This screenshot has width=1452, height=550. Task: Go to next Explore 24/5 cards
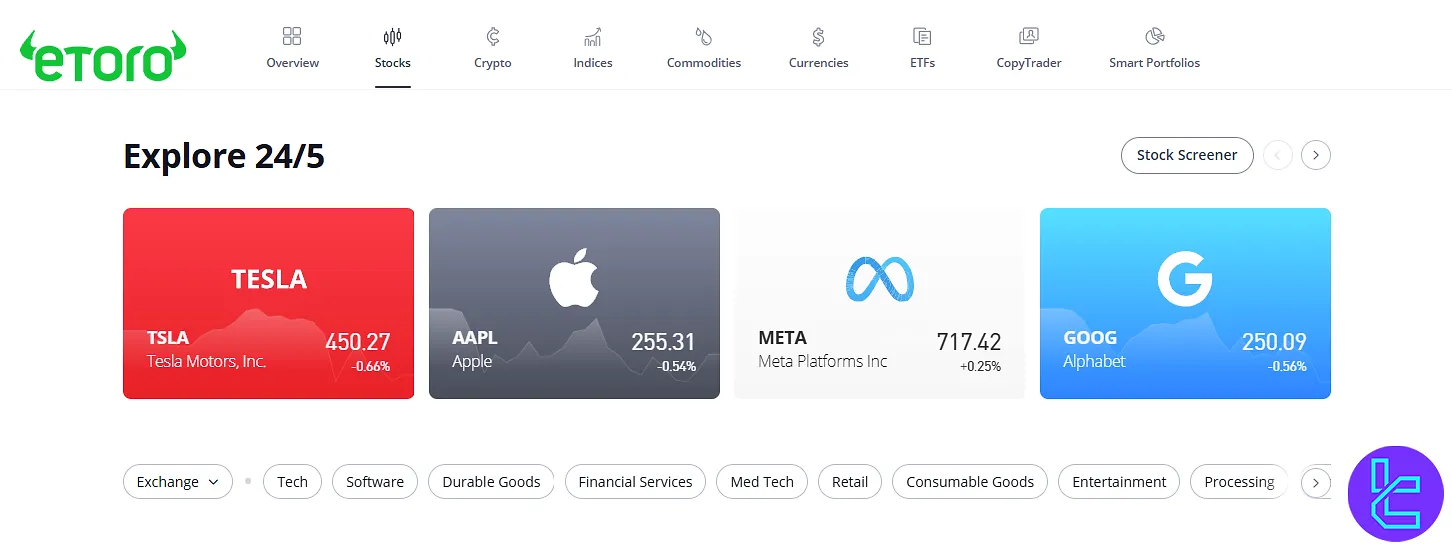[x=1316, y=155]
